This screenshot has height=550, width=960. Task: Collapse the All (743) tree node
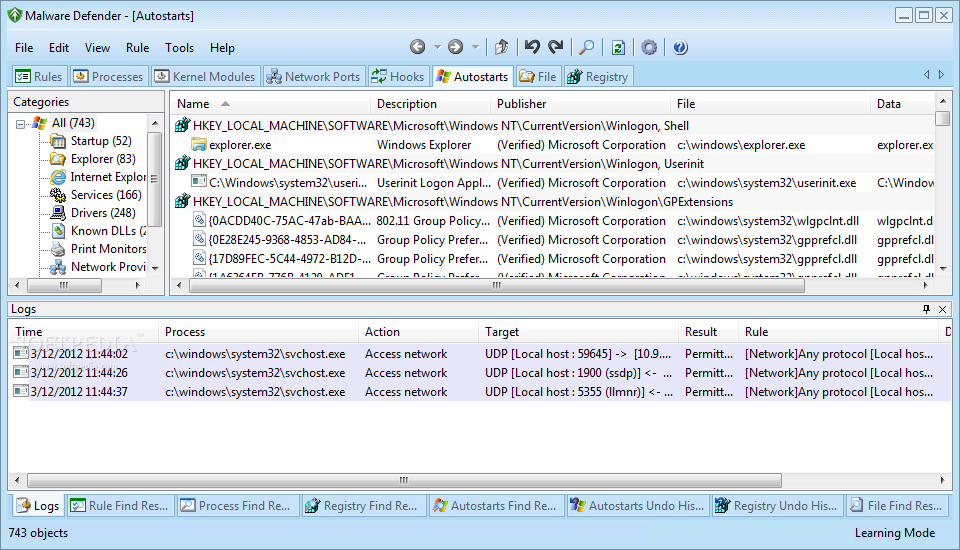click(20, 124)
